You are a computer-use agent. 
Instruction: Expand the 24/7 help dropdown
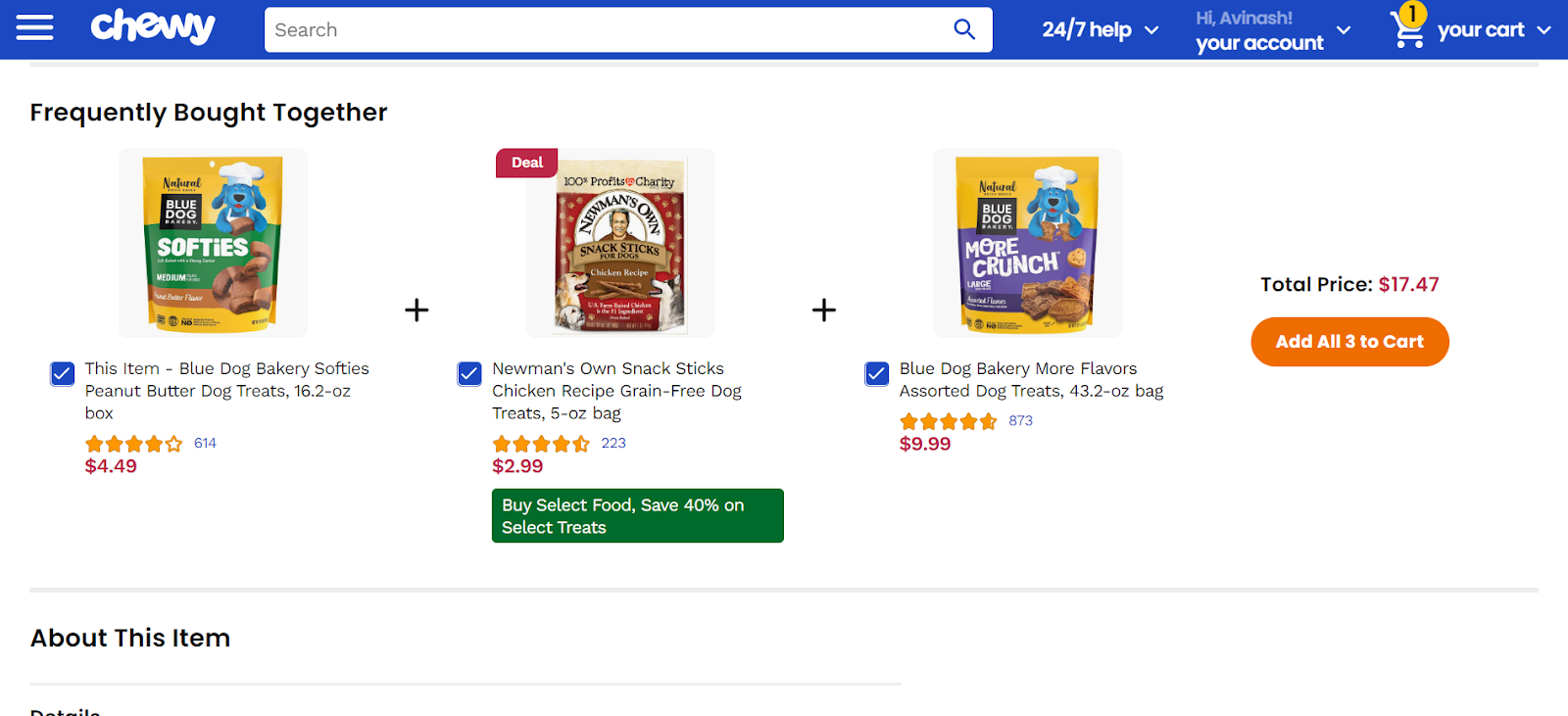click(1100, 30)
